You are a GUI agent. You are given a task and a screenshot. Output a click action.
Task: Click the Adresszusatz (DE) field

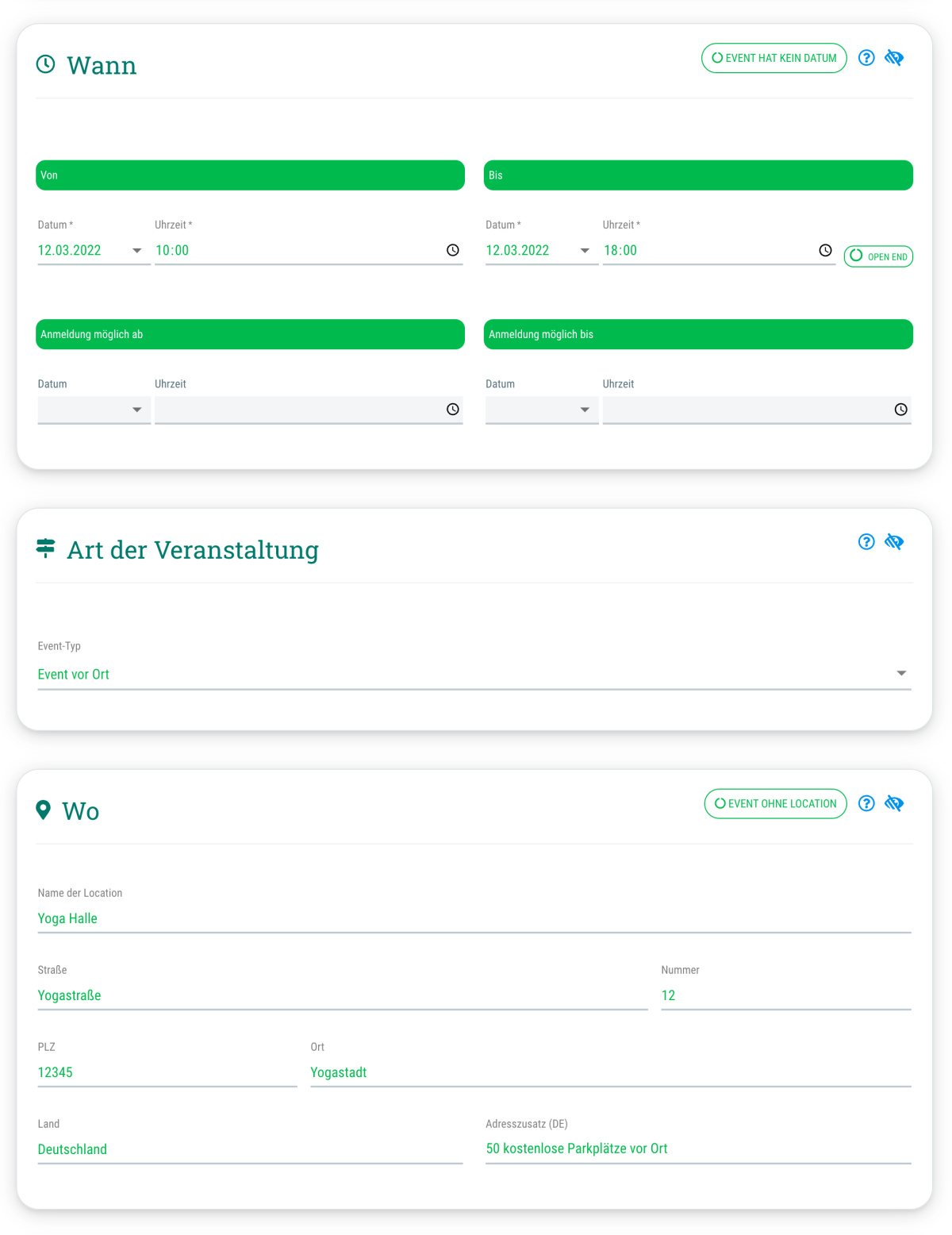(x=698, y=1148)
